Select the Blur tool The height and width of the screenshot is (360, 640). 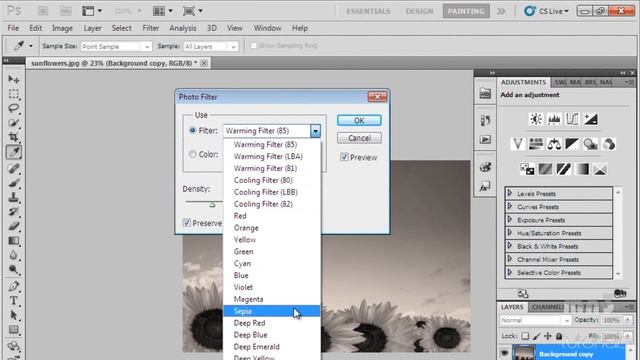point(13,255)
